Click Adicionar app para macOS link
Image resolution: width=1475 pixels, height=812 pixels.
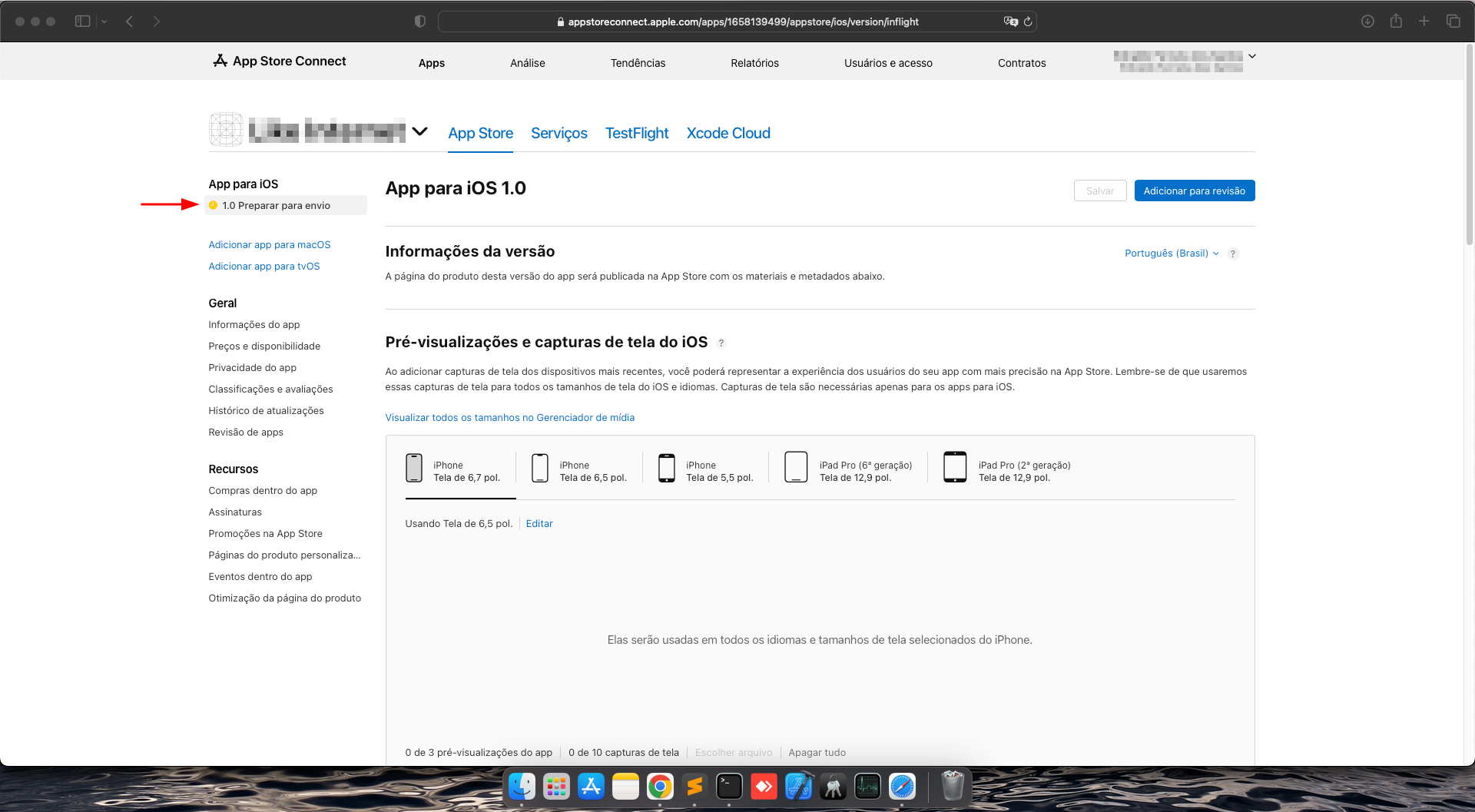pyautogui.click(x=270, y=245)
